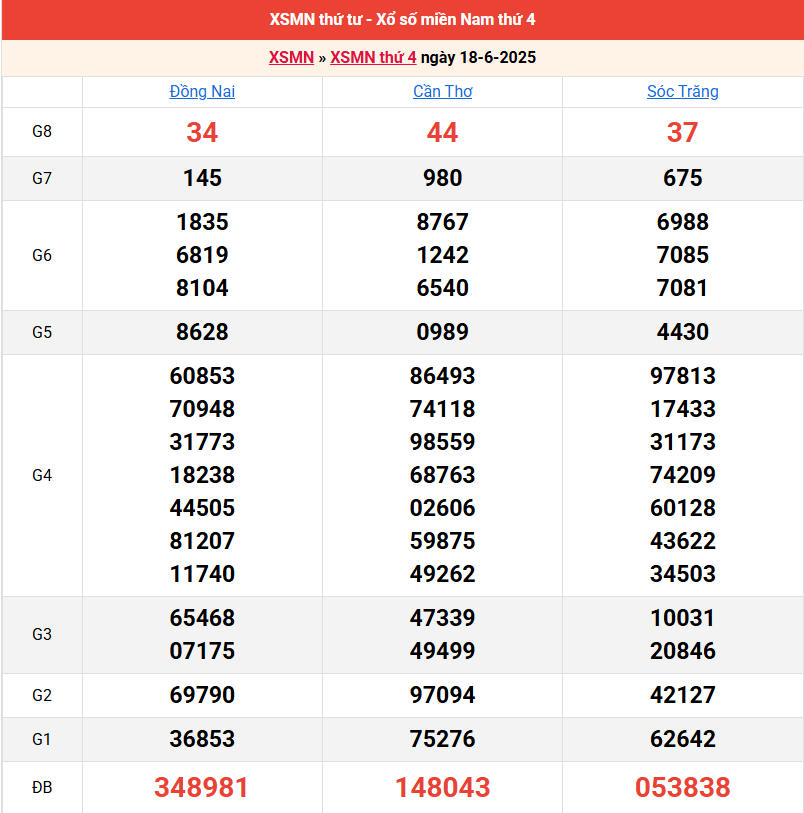Click Cần Thơ G5 number 0989
804x813 pixels.
[442, 332]
